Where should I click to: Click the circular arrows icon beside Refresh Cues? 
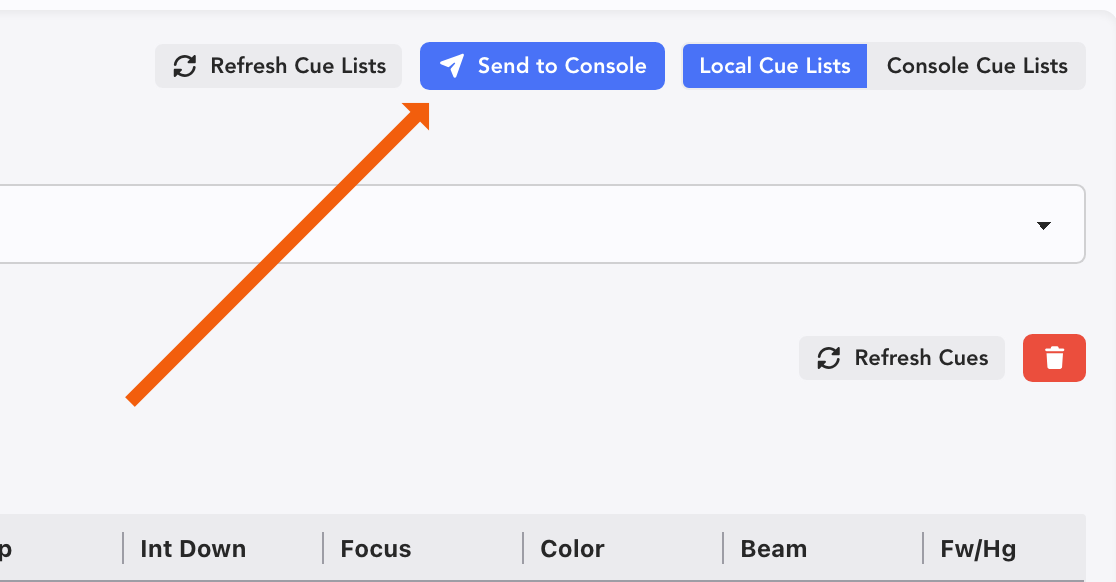point(829,358)
